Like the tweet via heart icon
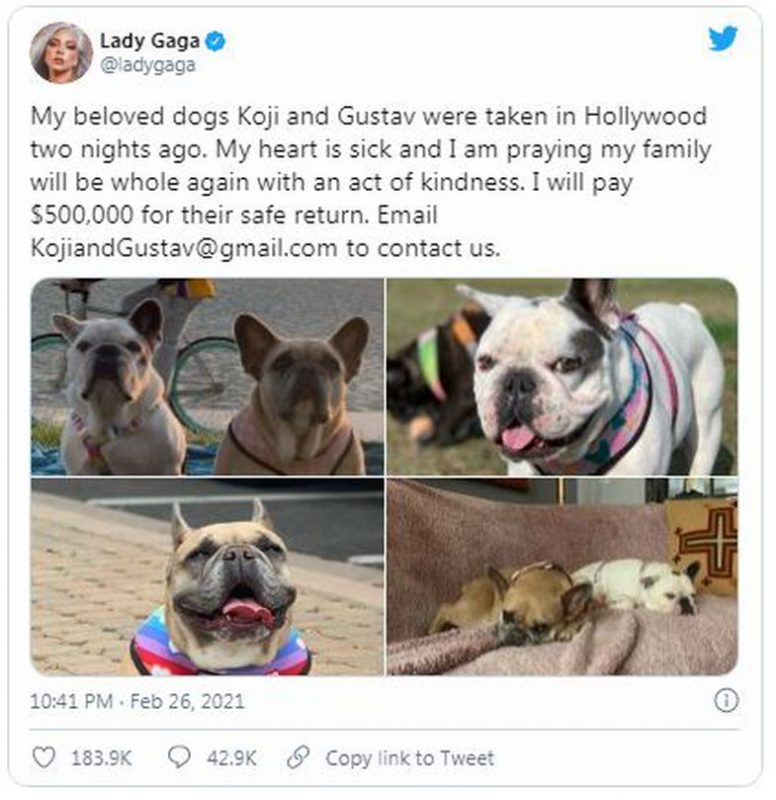Screen dimensions: 776x800 (x=43, y=758)
